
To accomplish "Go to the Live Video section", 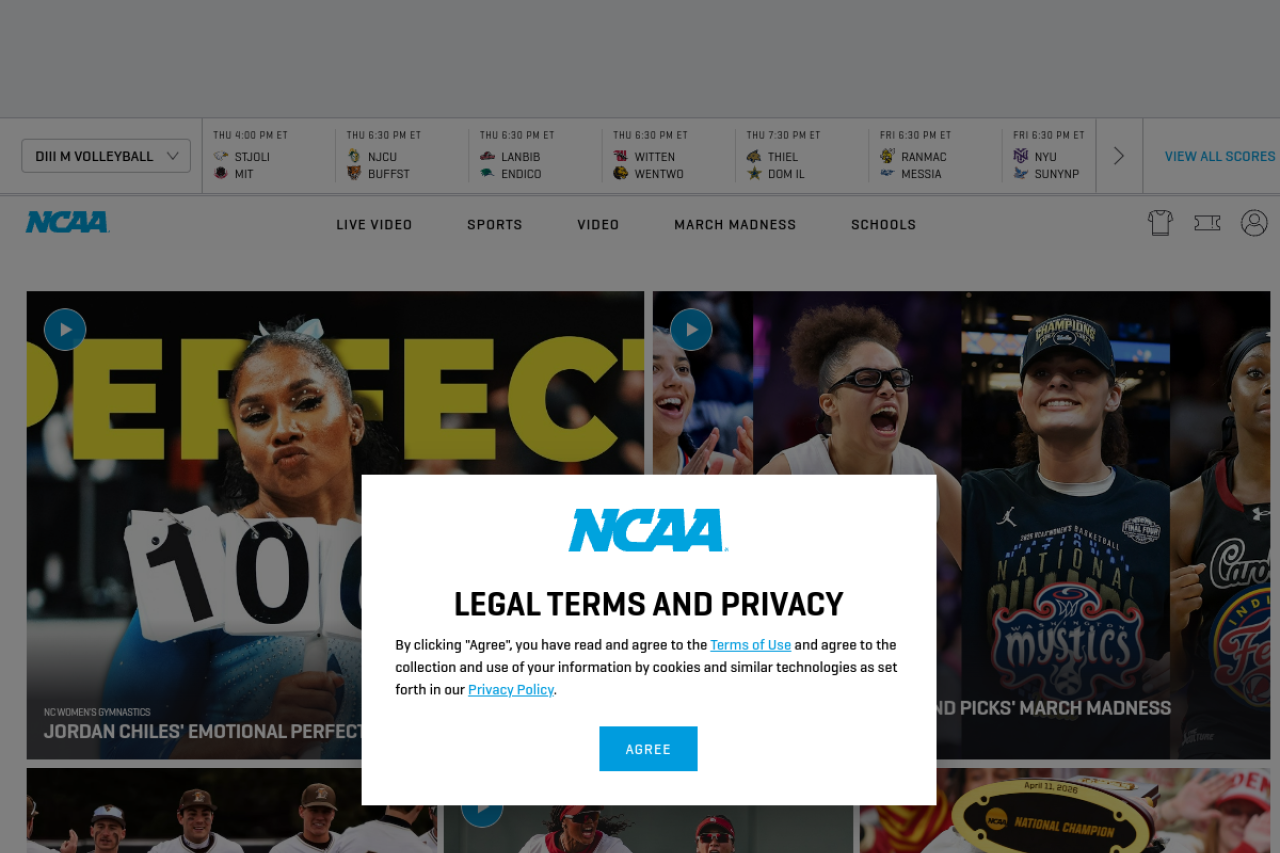I will 374,224.
